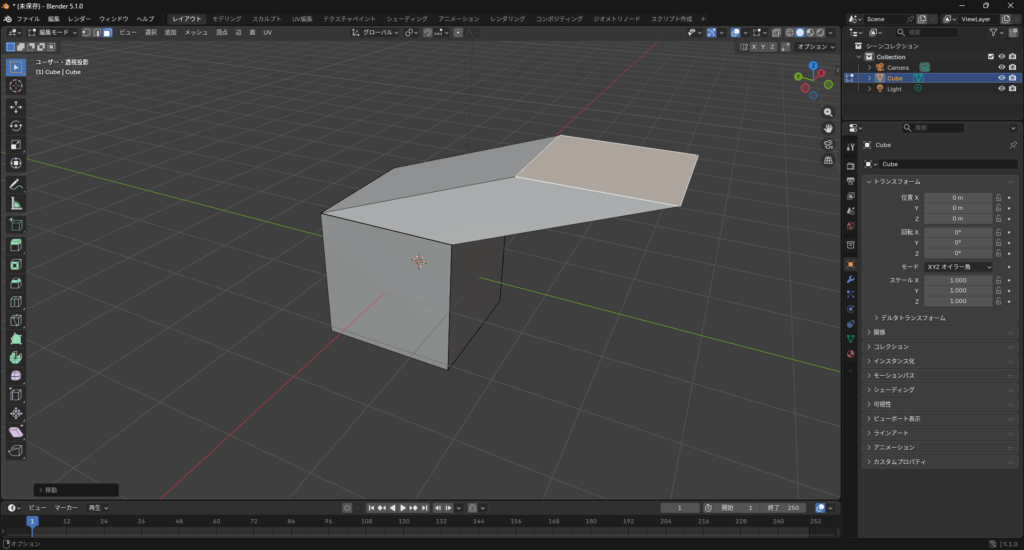The height and width of the screenshot is (550, 1024).
Task: Open the ファイル menu
Action: point(28,19)
